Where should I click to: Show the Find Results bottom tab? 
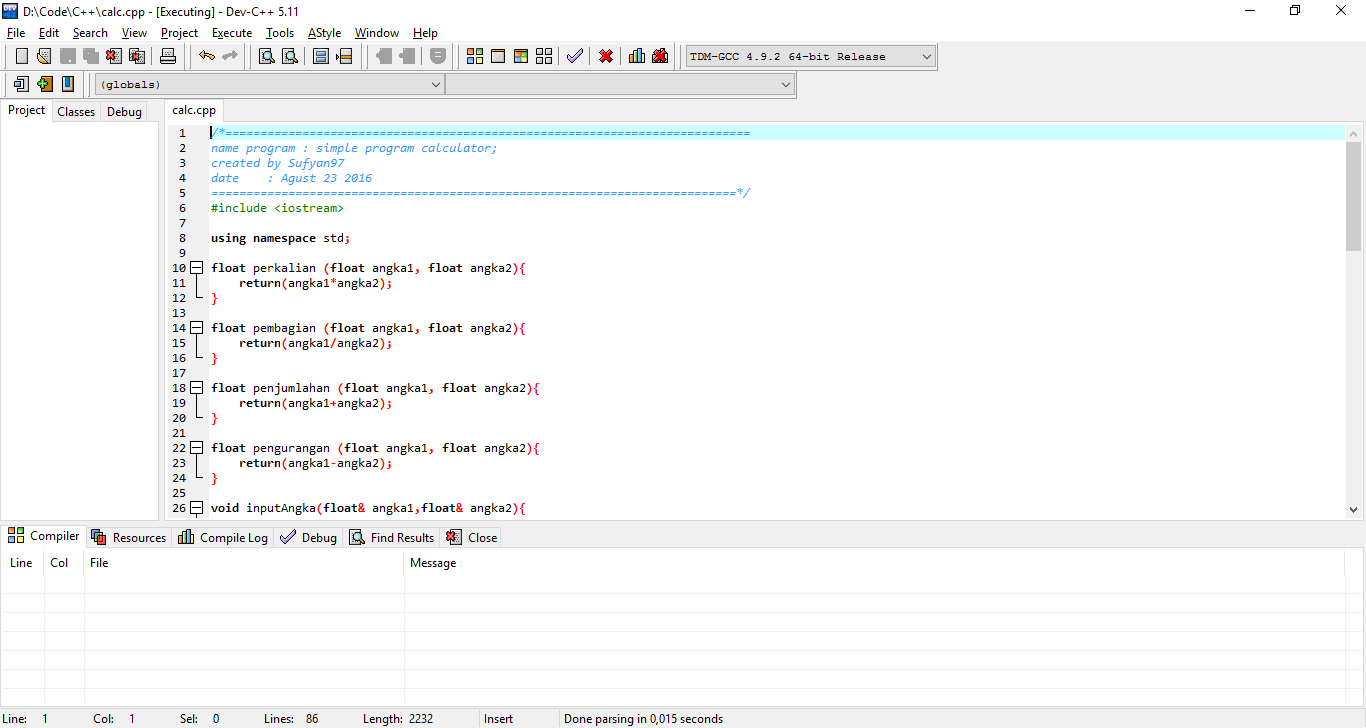pos(392,537)
